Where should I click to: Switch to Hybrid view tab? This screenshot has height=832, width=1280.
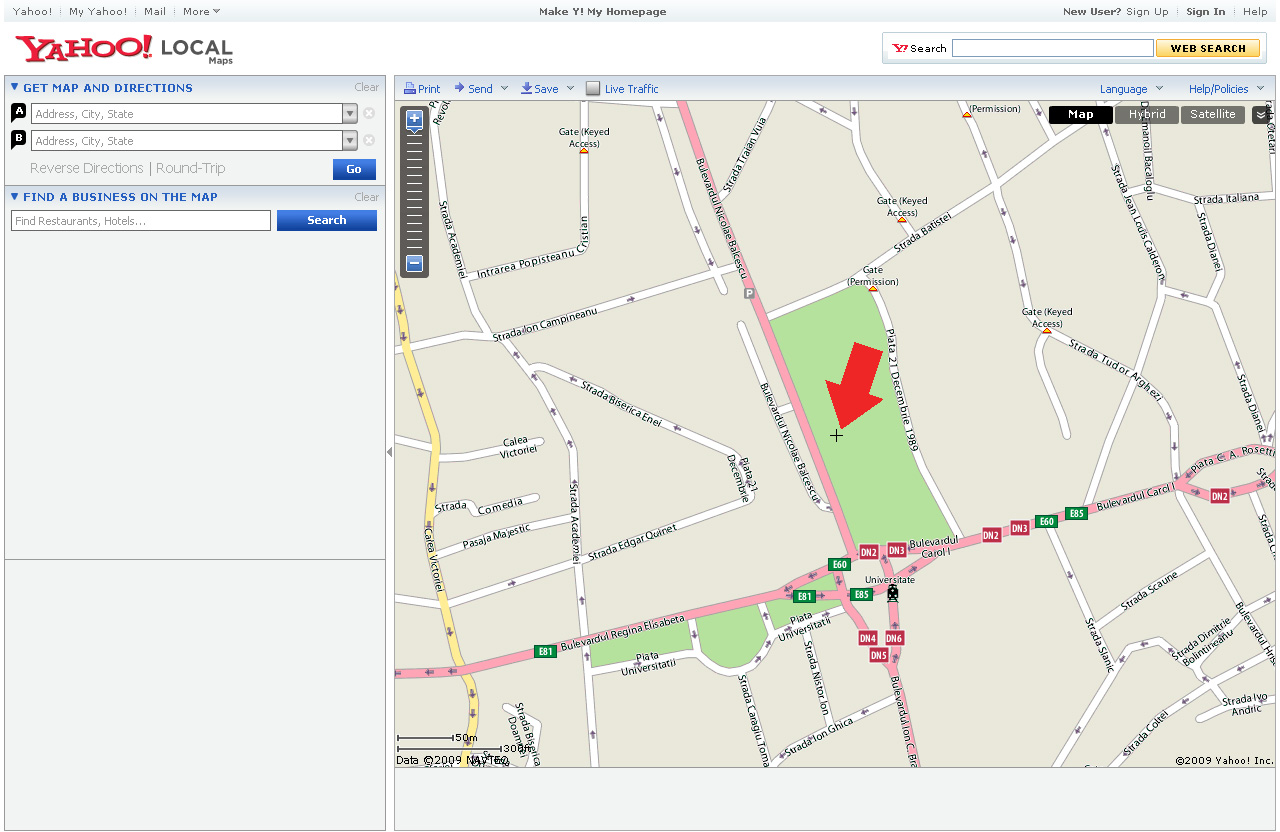pyautogui.click(x=1147, y=114)
